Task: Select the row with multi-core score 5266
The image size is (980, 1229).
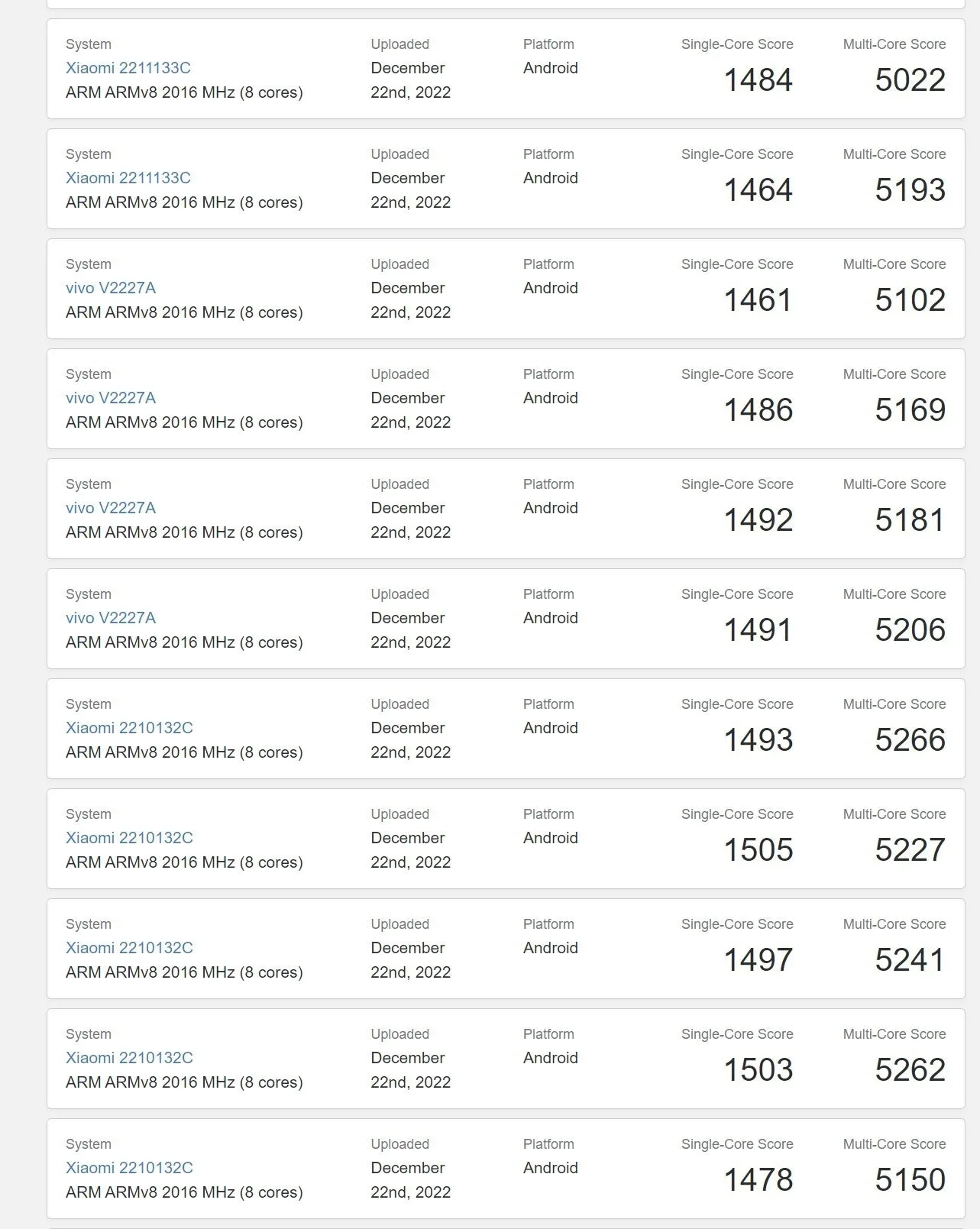Action: coord(489,728)
